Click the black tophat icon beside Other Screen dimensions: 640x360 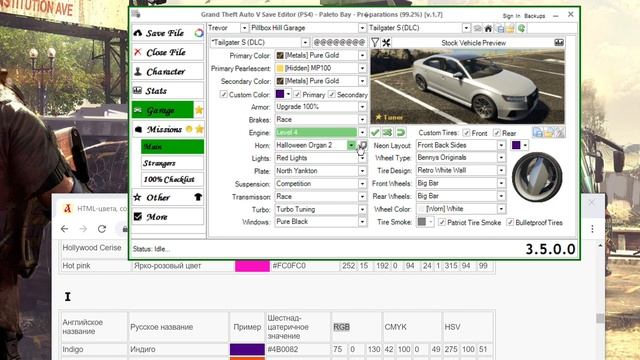198,197
